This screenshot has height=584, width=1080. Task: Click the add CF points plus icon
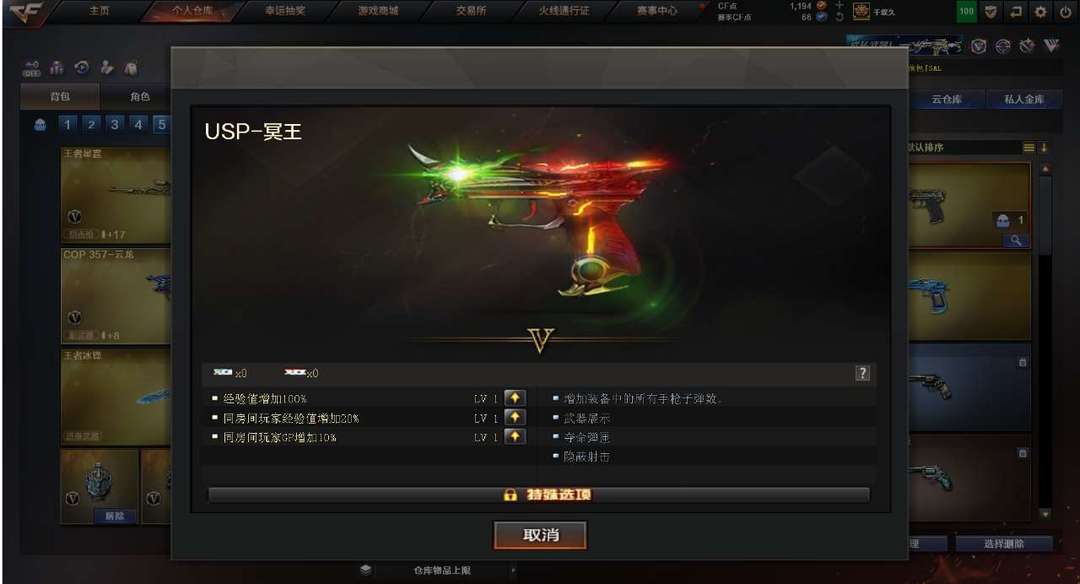point(839,6)
